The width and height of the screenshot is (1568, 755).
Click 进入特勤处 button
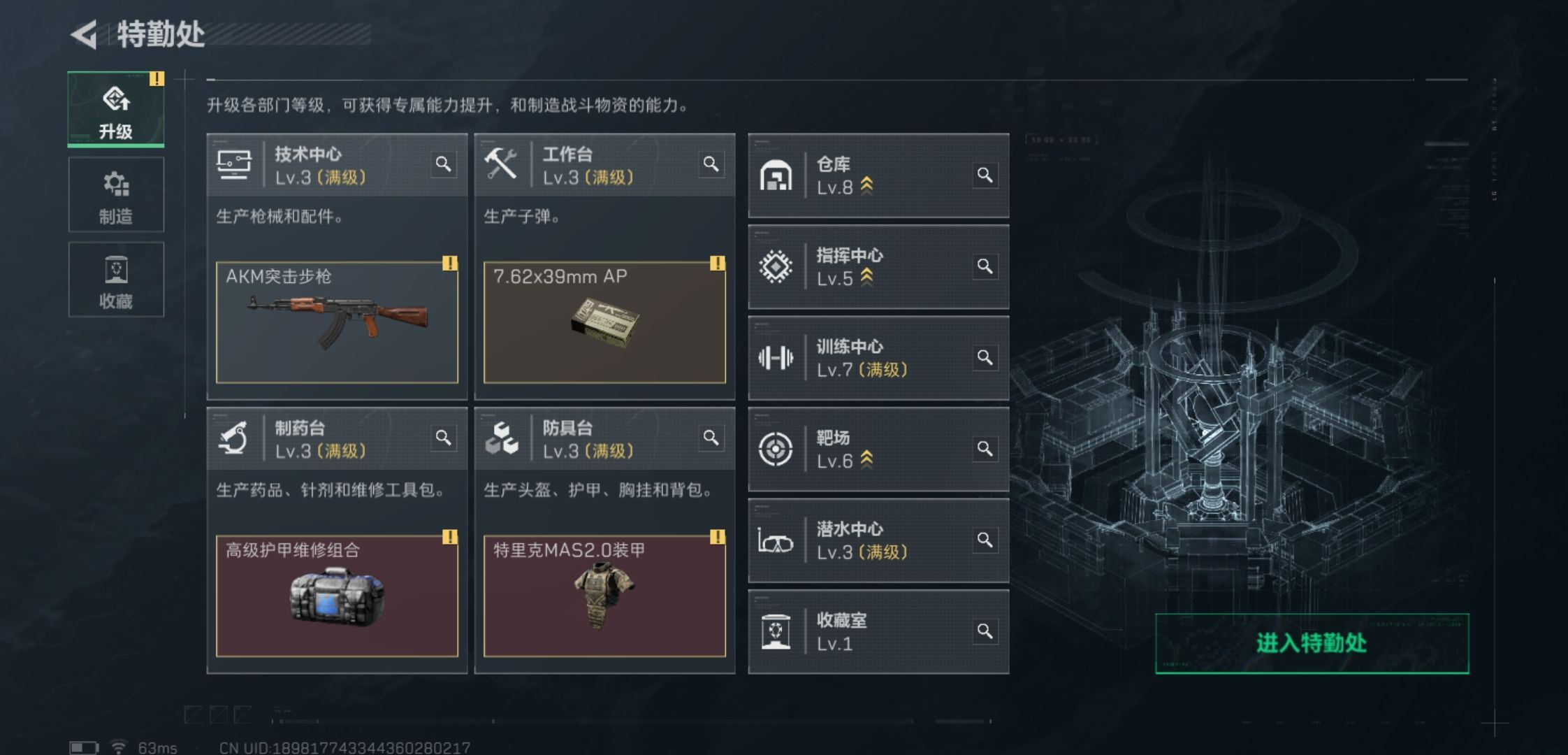click(x=1312, y=644)
